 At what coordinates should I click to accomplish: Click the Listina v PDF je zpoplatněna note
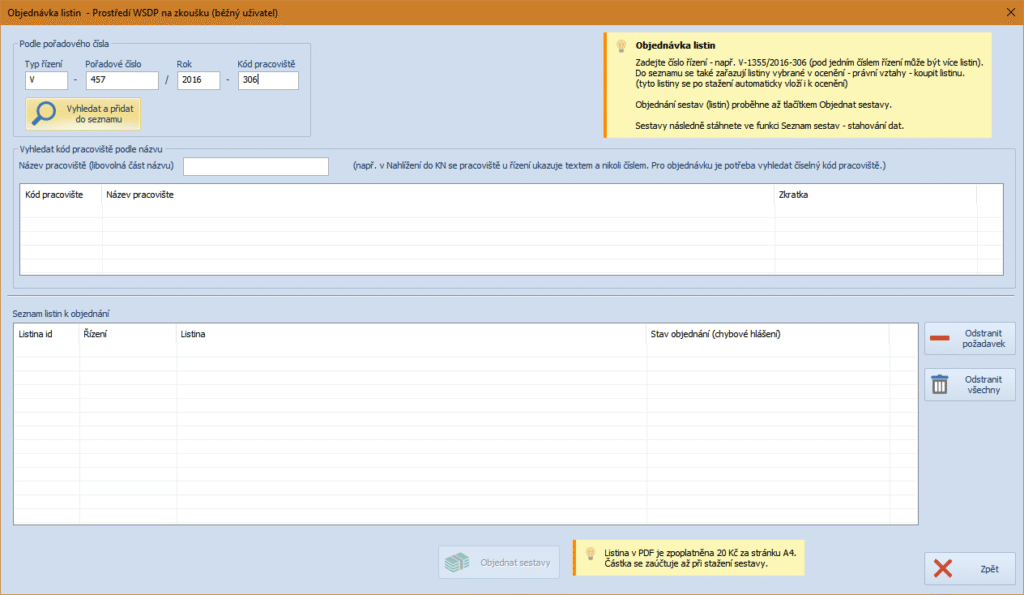tap(700, 558)
